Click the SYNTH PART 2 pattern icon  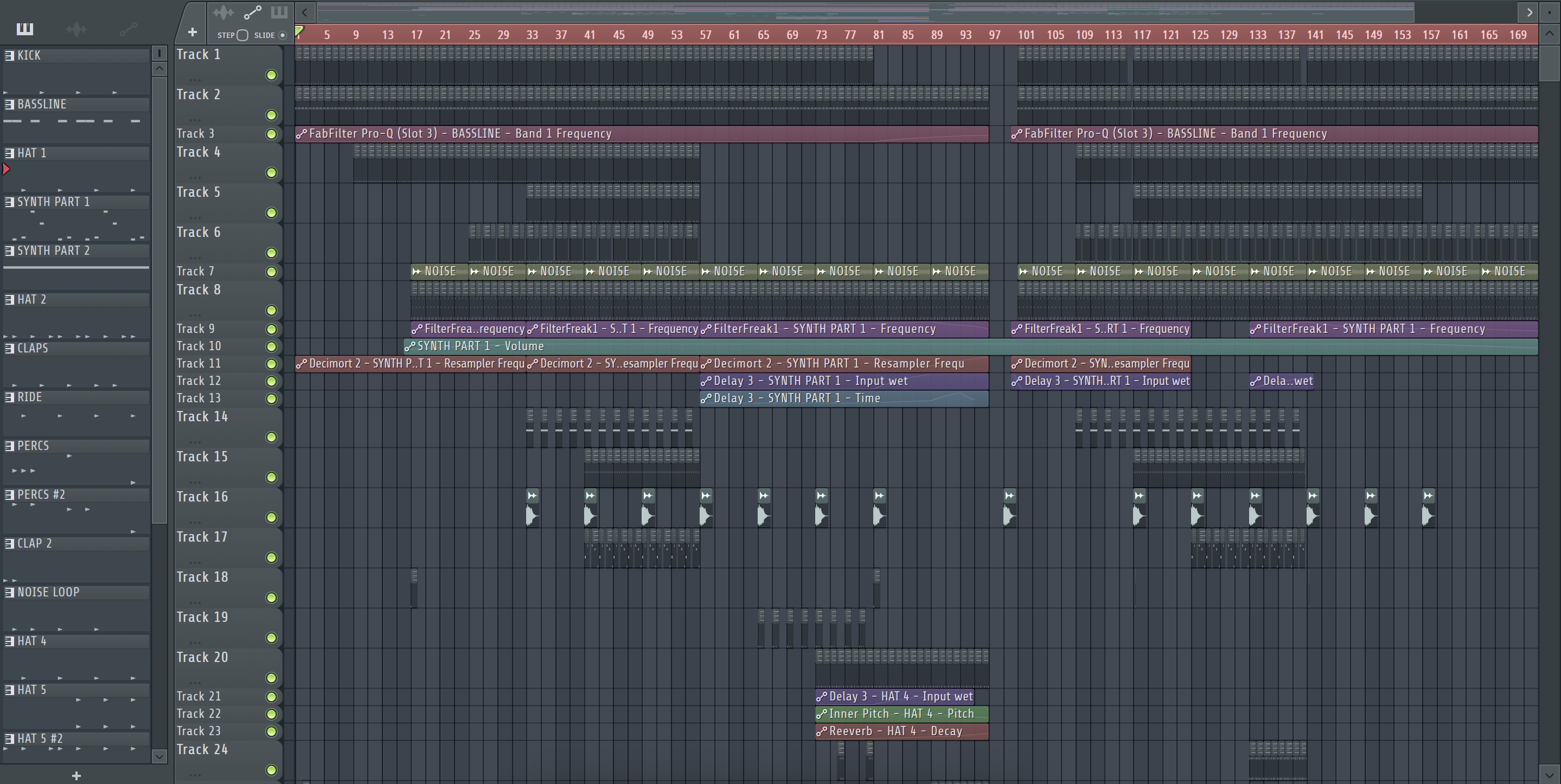pyautogui.click(x=10, y=251)
